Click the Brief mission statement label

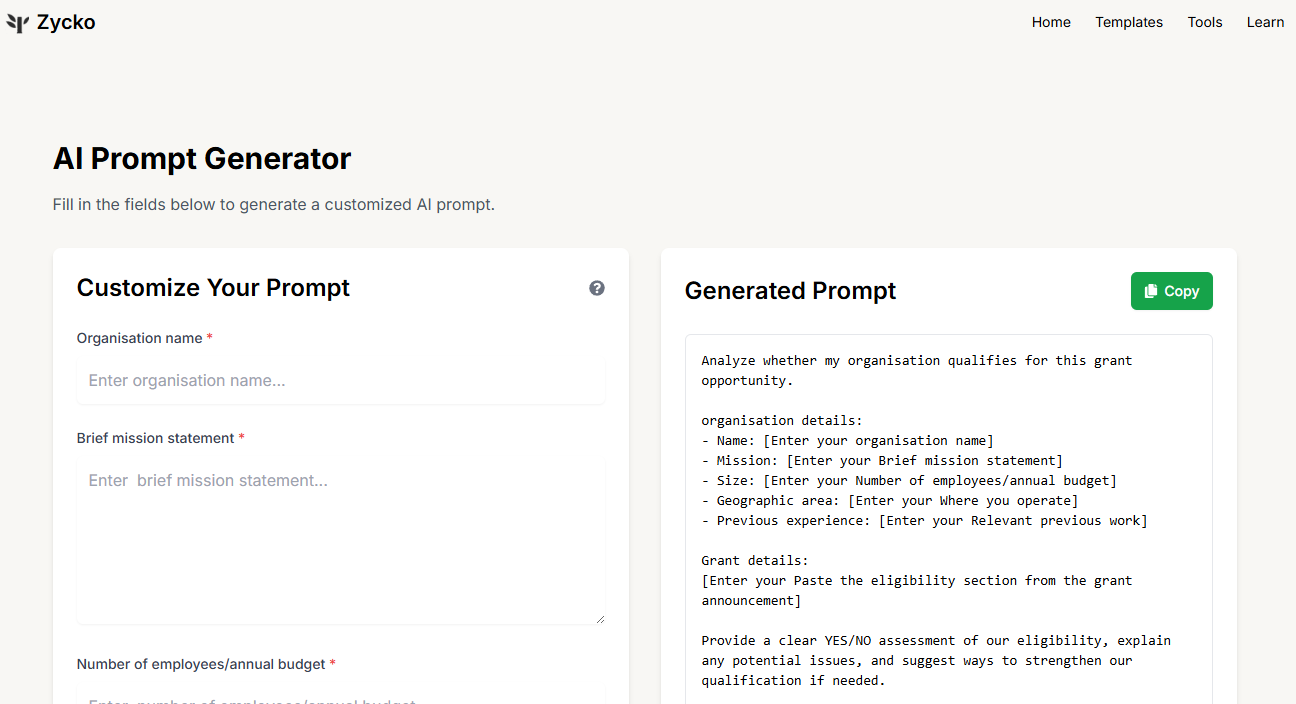(x=161, y=438)
